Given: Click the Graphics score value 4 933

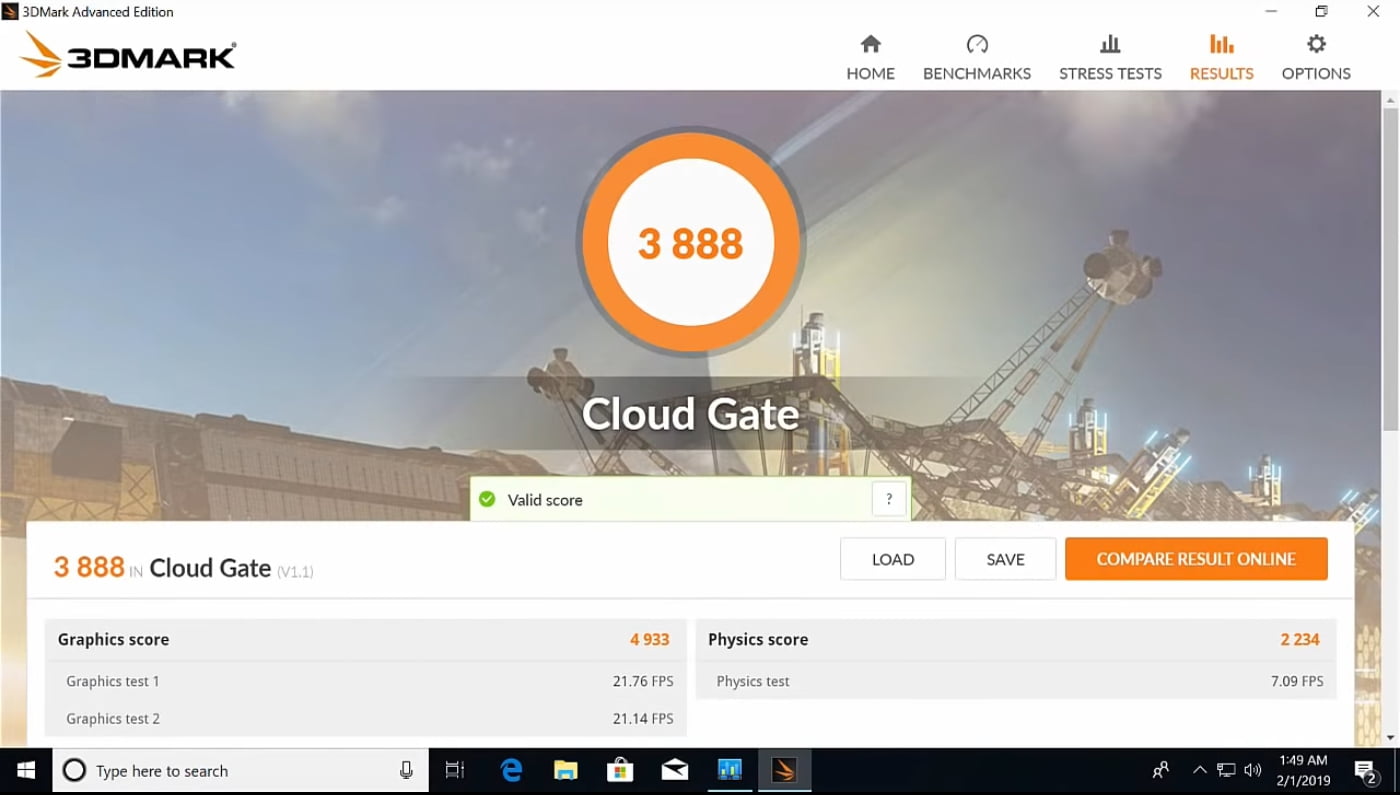Looking at the screenshot, I should tap(650, 639).
